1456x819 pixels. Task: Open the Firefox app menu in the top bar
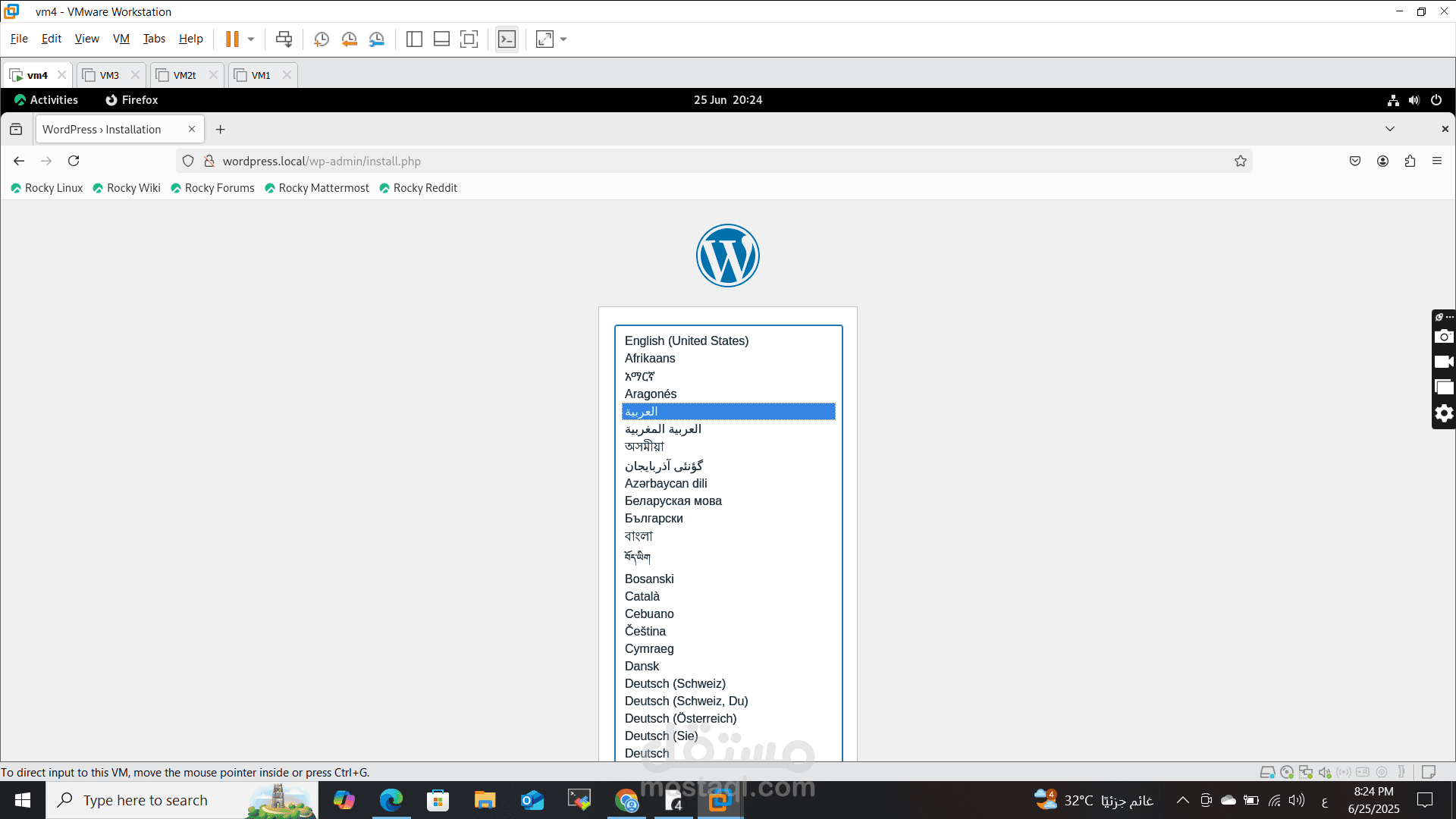[x=132, y=99]
